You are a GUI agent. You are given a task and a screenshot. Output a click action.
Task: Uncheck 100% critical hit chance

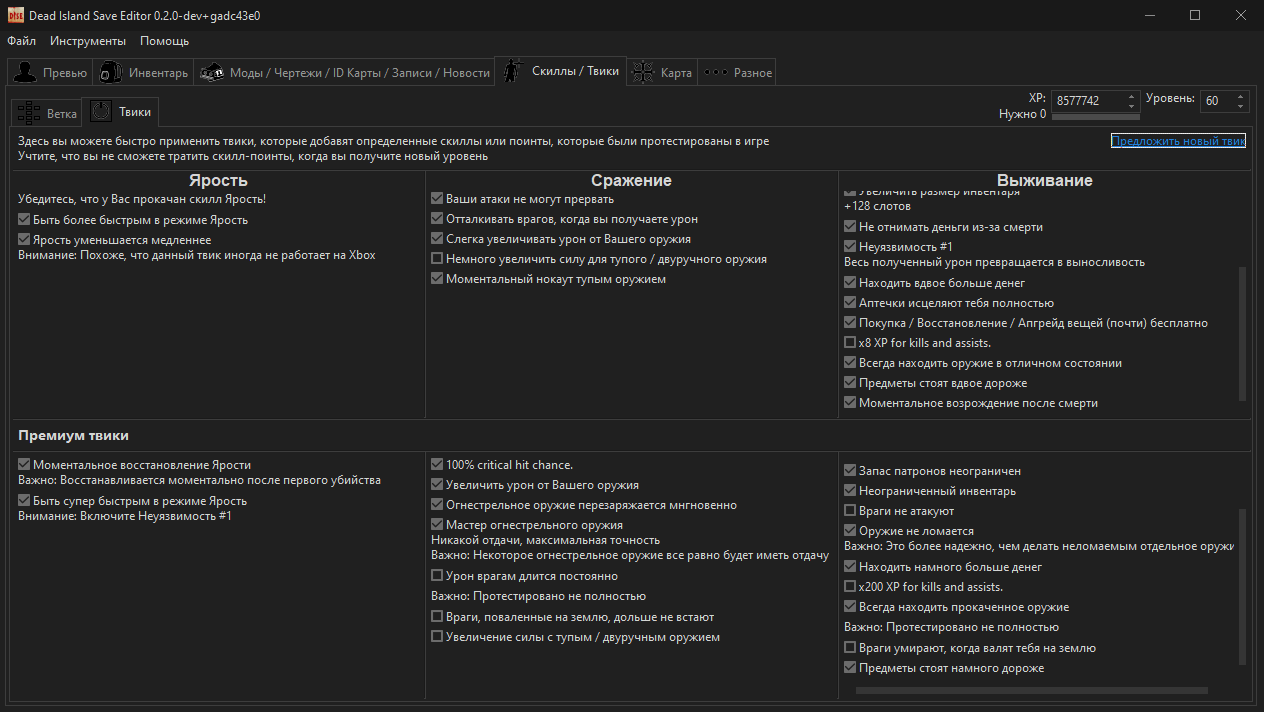click(x=437, y=464)
